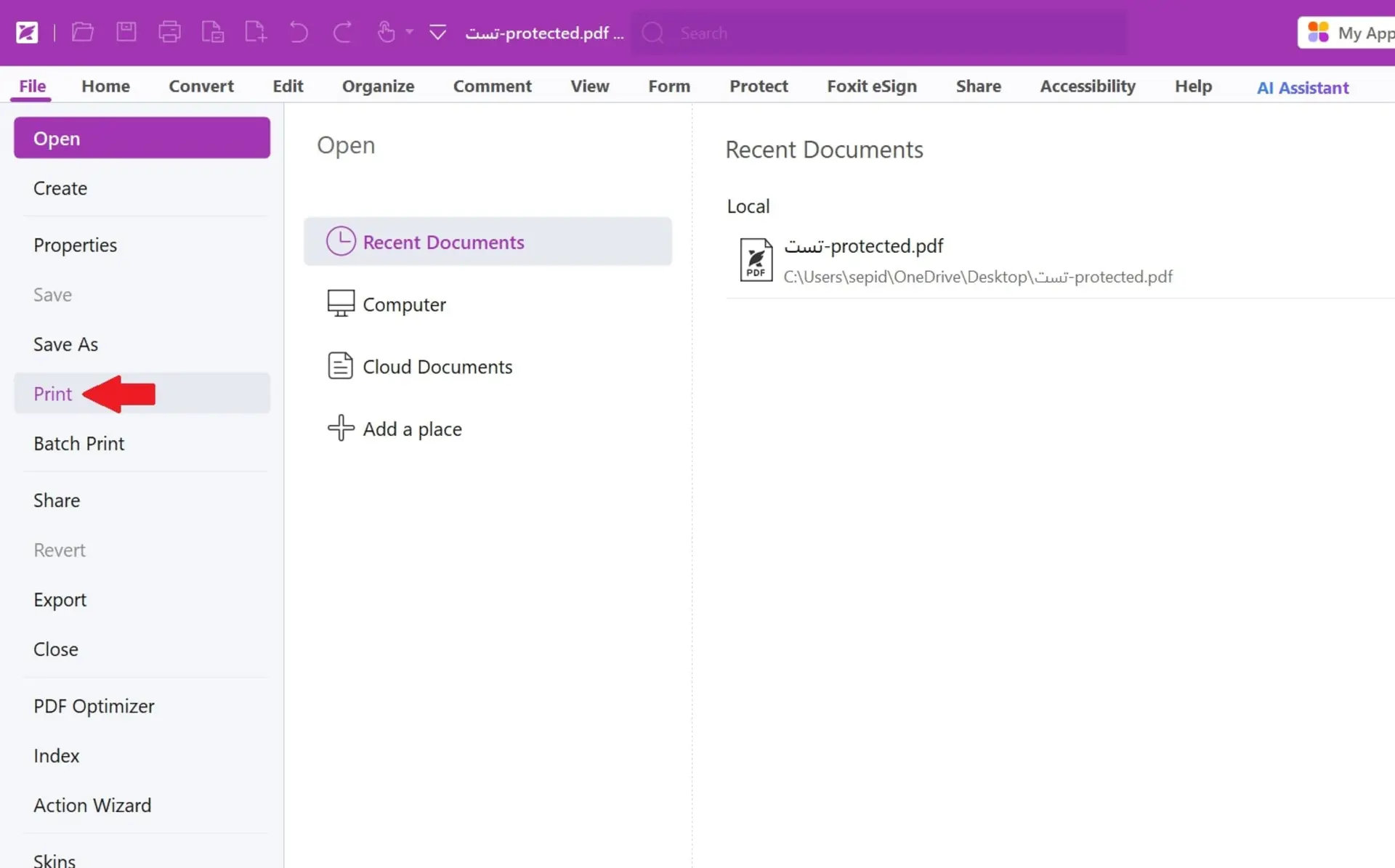Screen dimensions: 1395x868
Task: Open the Foxit eSign tab
Action: pos(872,86)
